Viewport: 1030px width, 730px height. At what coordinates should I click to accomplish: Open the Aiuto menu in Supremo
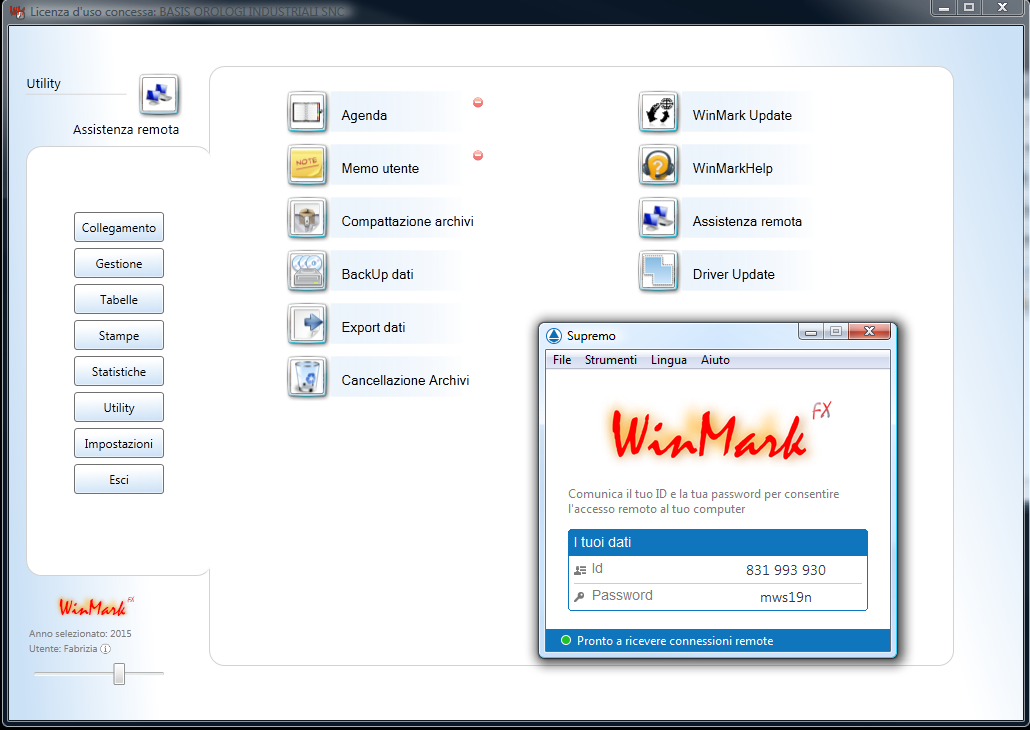(x=715, y=360)
